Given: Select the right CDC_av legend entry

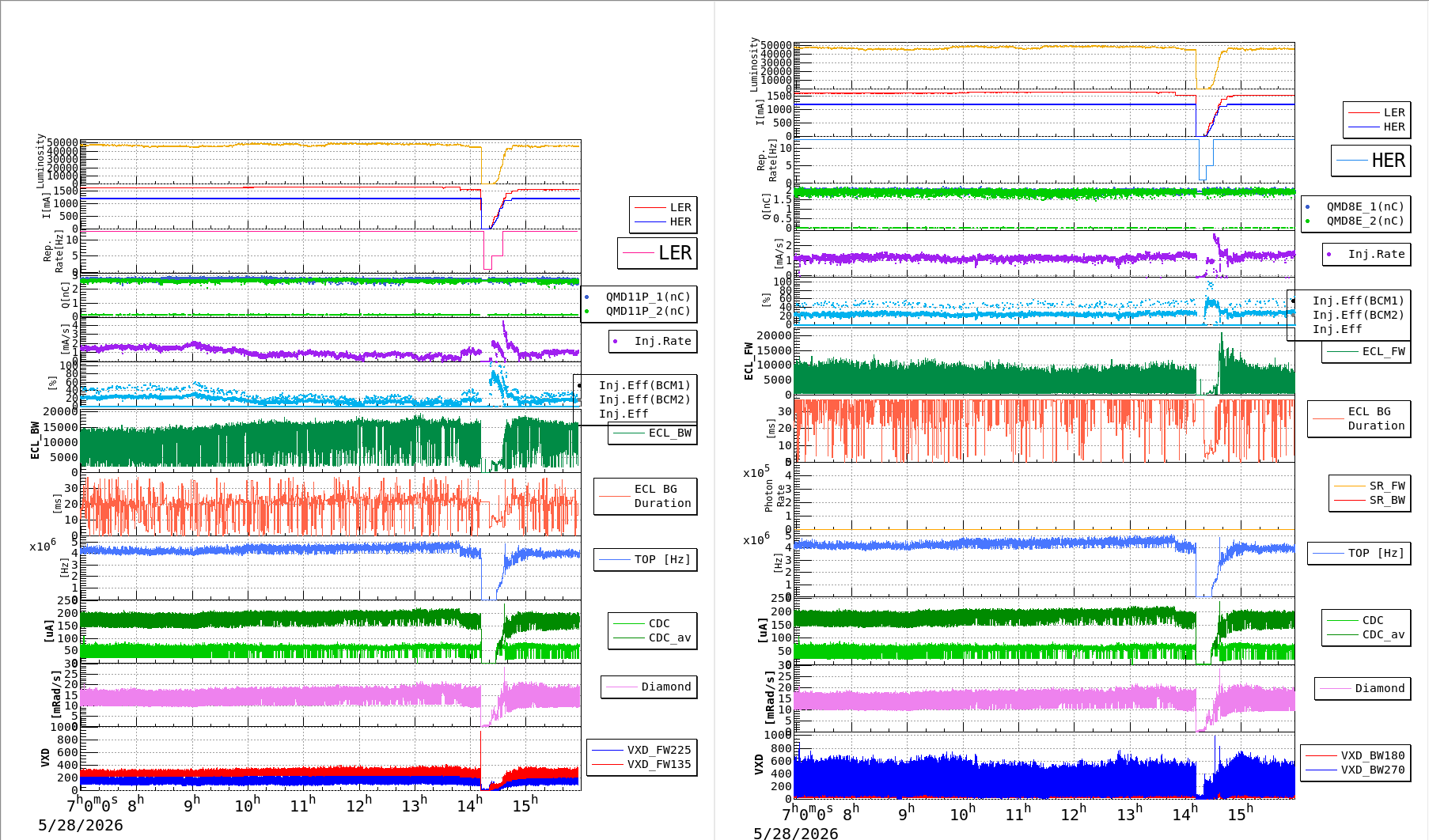Looking at the screenshot, I should 1366,634.
